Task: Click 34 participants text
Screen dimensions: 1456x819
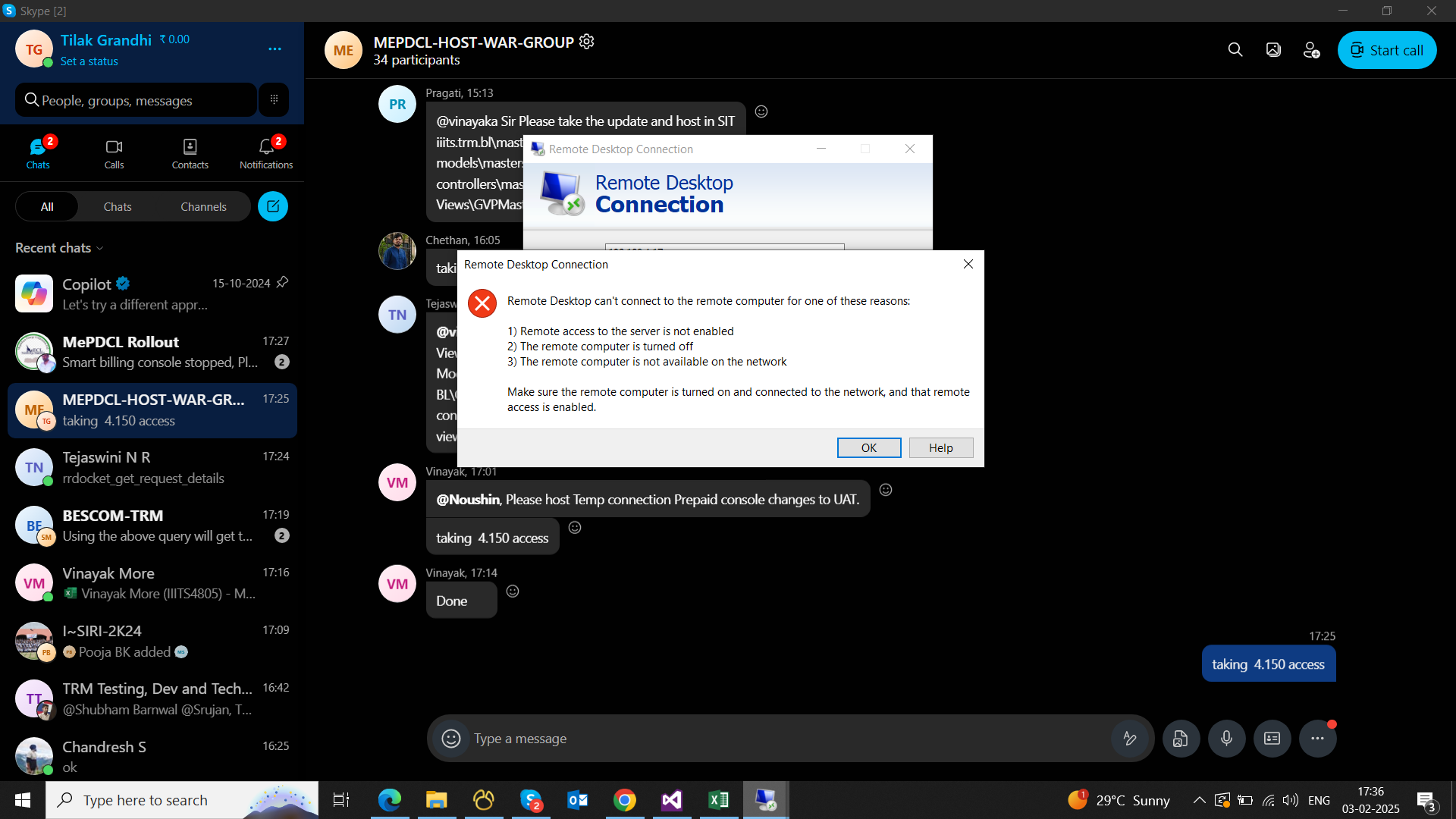Action: point(416,60)
